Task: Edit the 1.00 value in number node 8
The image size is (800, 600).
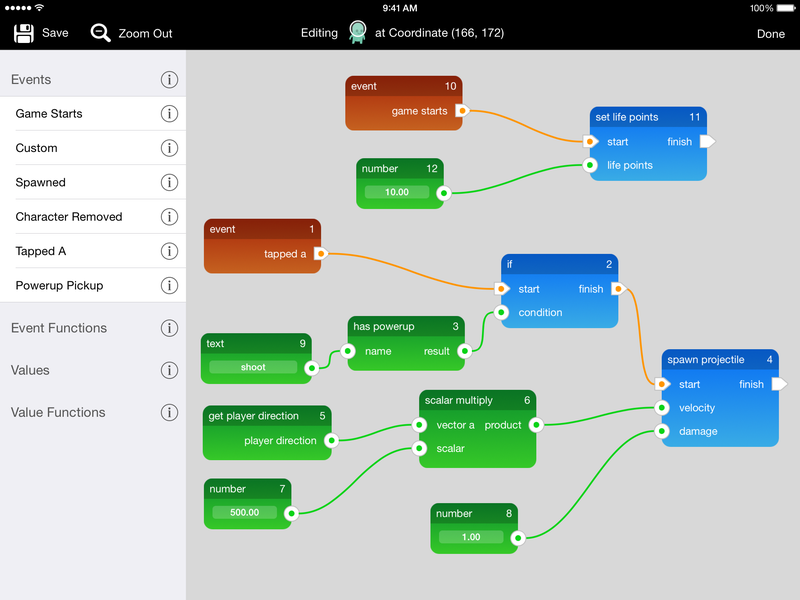Action: (x=471, y=537)
